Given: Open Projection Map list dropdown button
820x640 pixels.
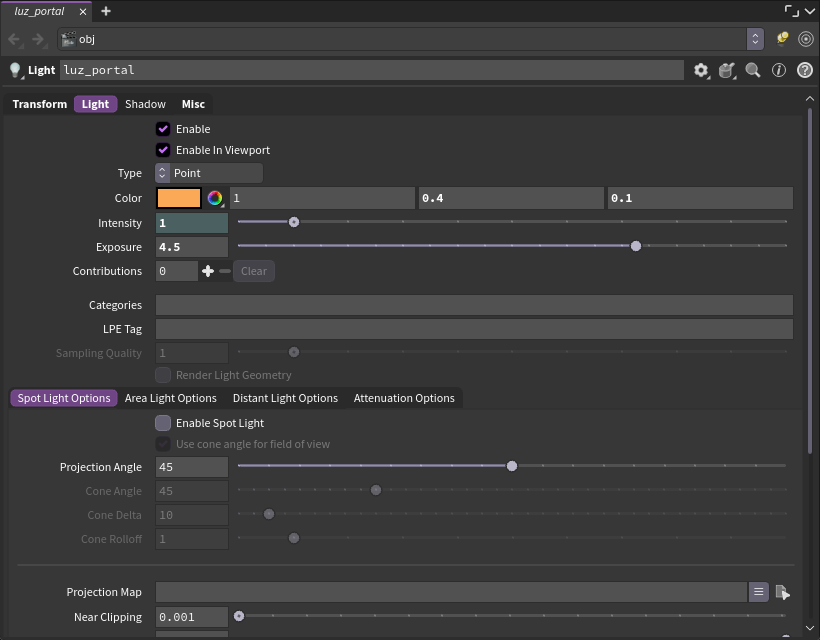Looking at the screenshot, I should click(x=758, y=592).
